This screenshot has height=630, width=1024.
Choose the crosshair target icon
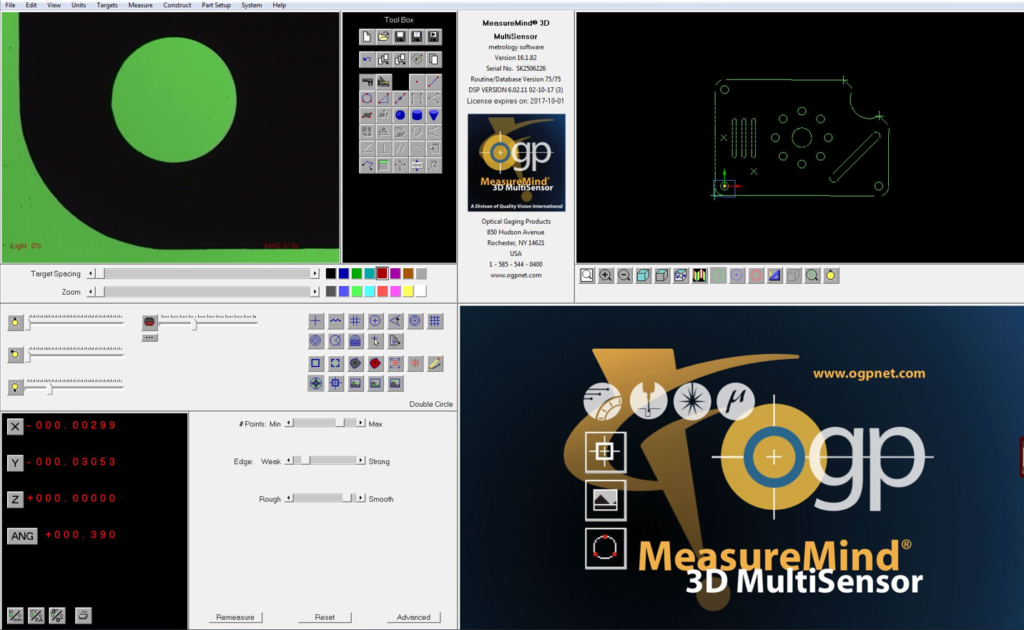(x=316, y=321)
